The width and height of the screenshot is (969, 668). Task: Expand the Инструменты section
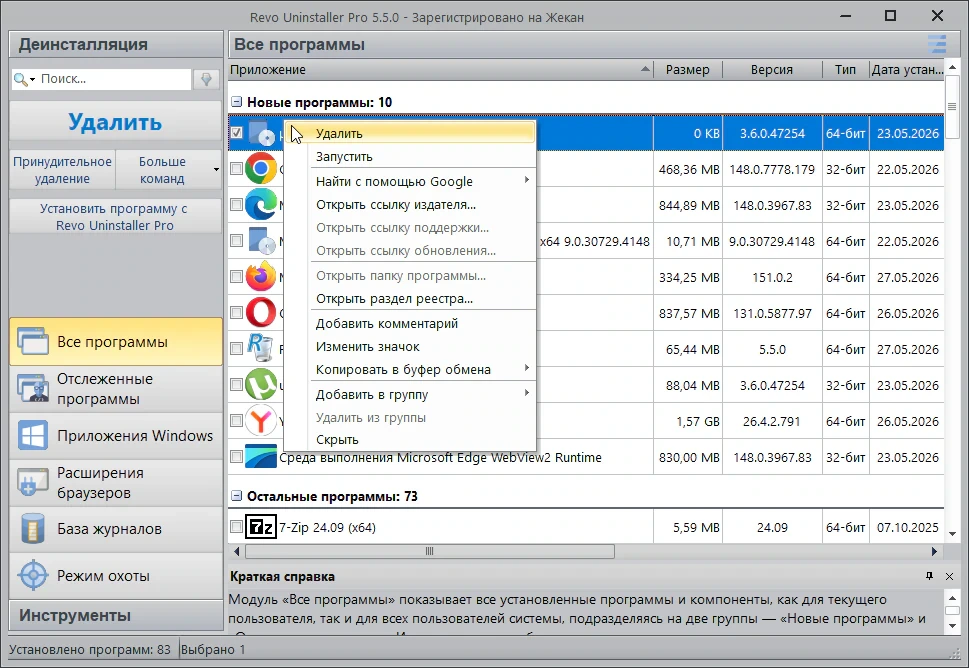116,615
